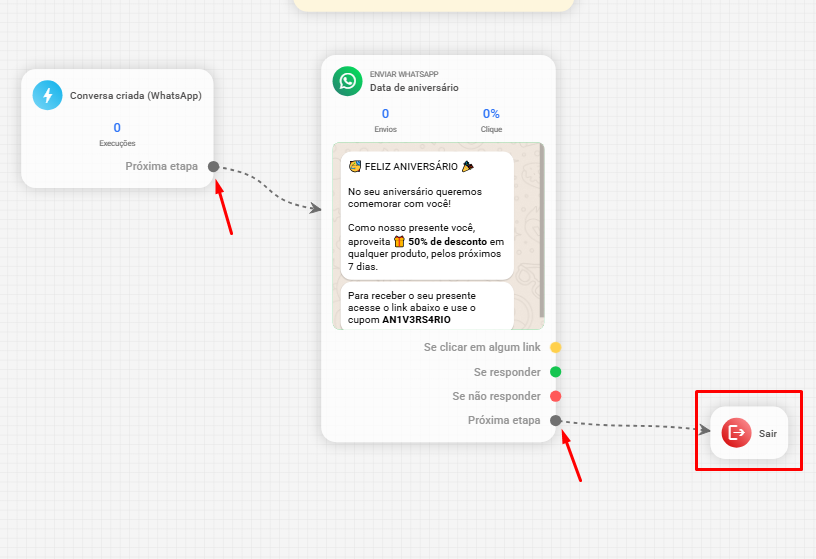Click the '0 Execuções' counter
This screenshot has height=559, width=816.
(117, 134)
